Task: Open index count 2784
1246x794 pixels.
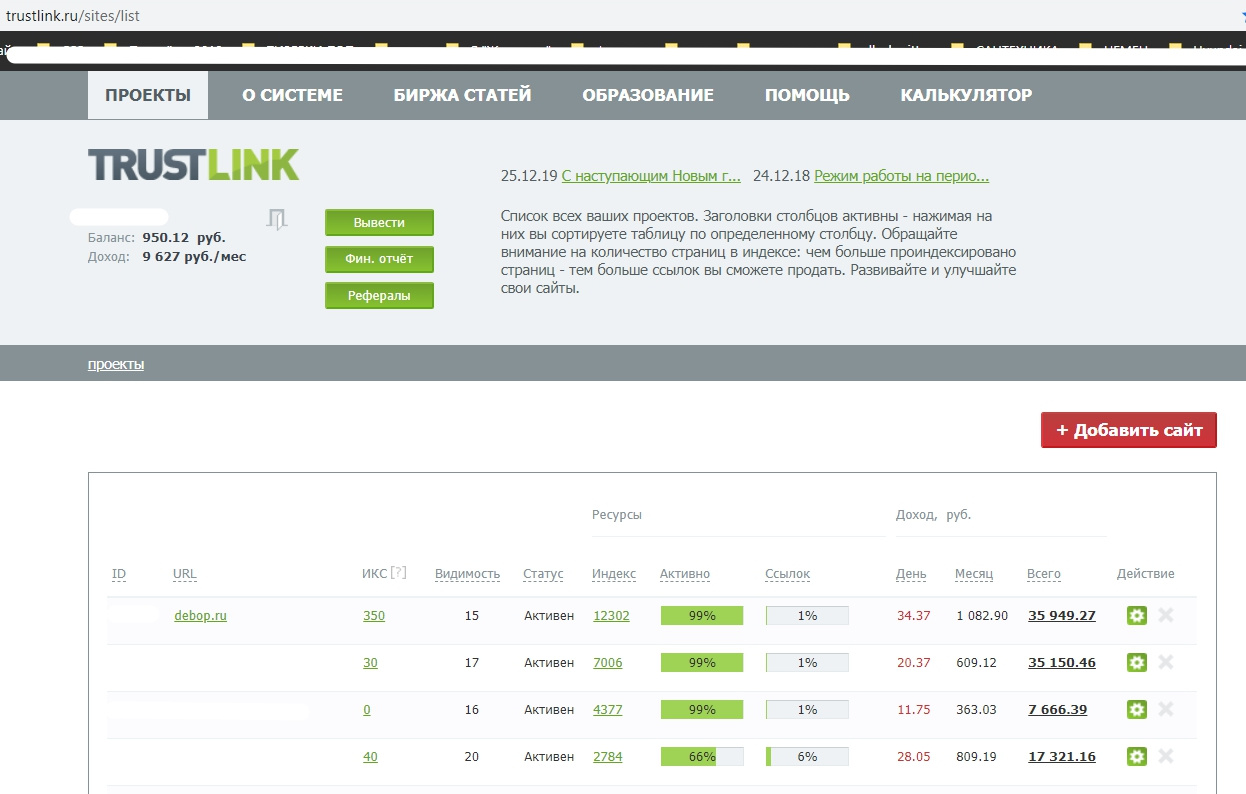Action: click(608, 757)
